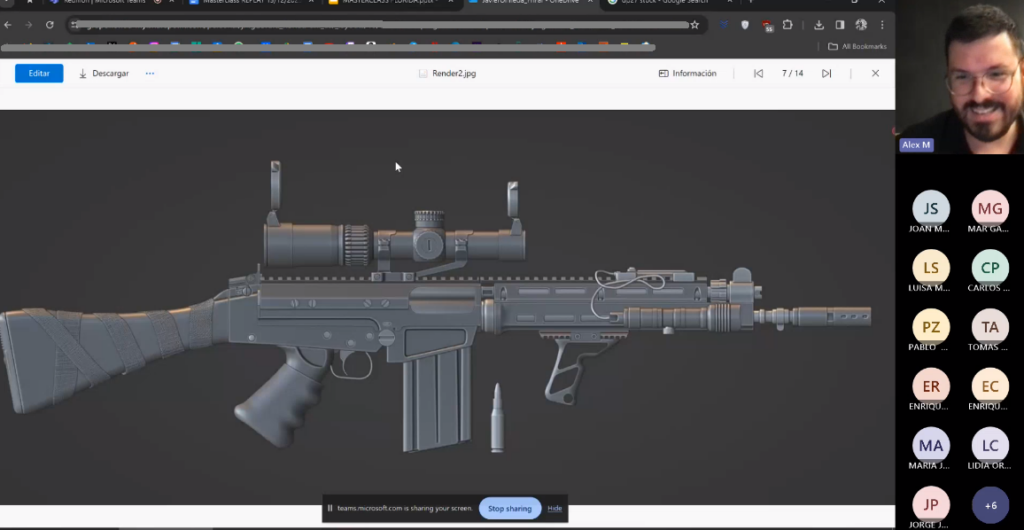Click the Render2.jpg file name
Screen dimensions: 1024x530
[x=454, y=73]
